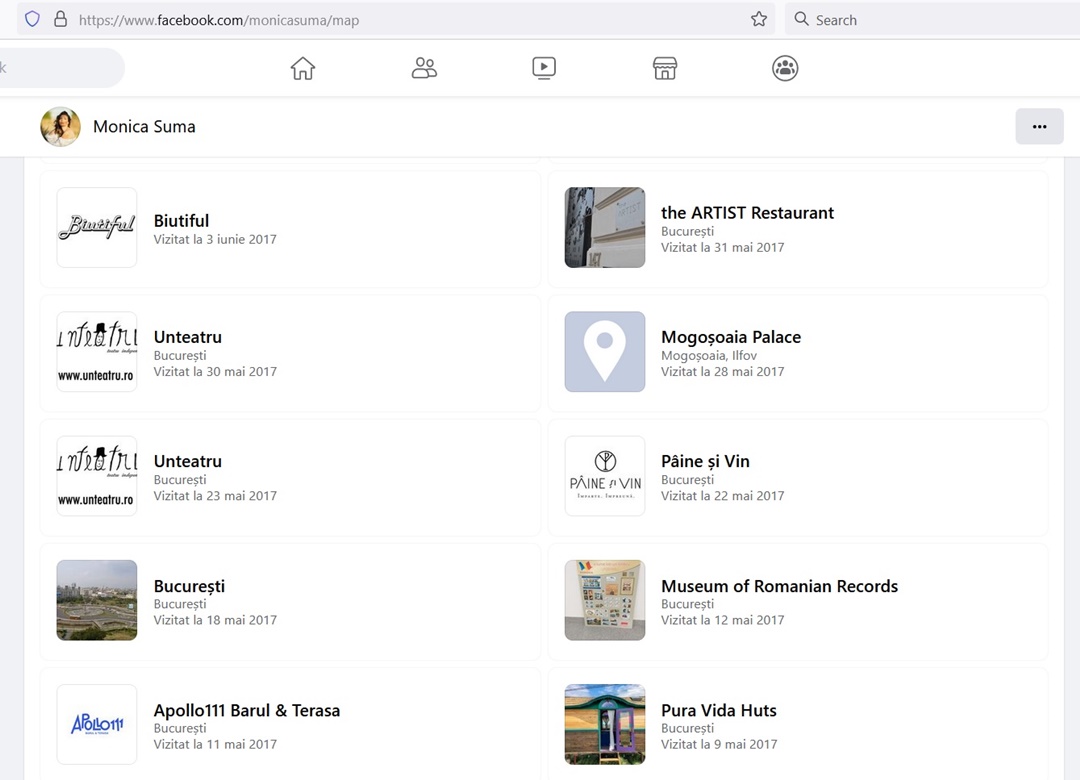Image resolution: width=1080 pixels, height=780 pixels.
Task: Click Monica Suma's profile picture
Action: coord(60,127)
